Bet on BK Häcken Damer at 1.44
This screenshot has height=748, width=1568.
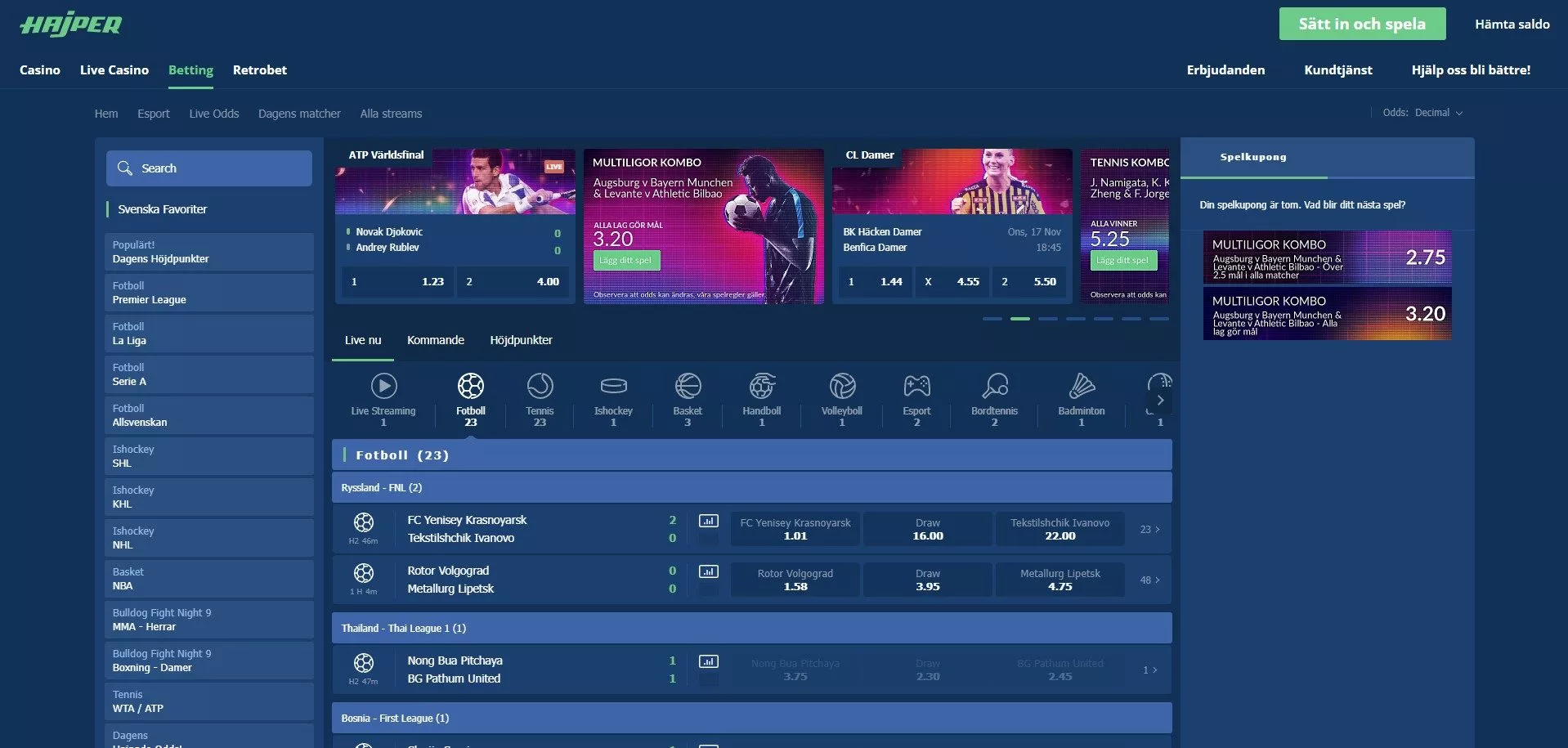coord(875,282)
